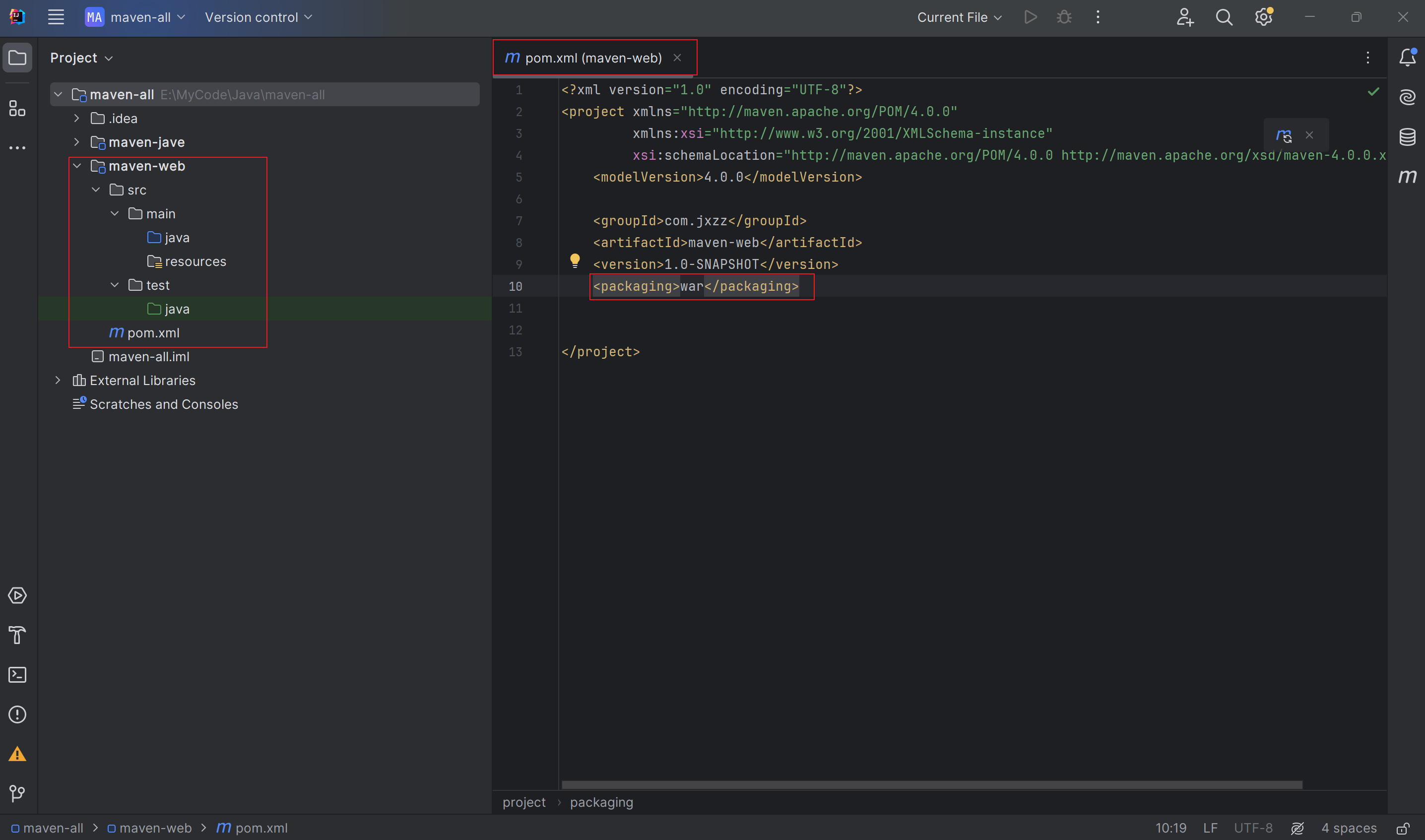Screen dimensions: 1425x840
Task: Open the Notifications panel
Action: pos(1408,57)
